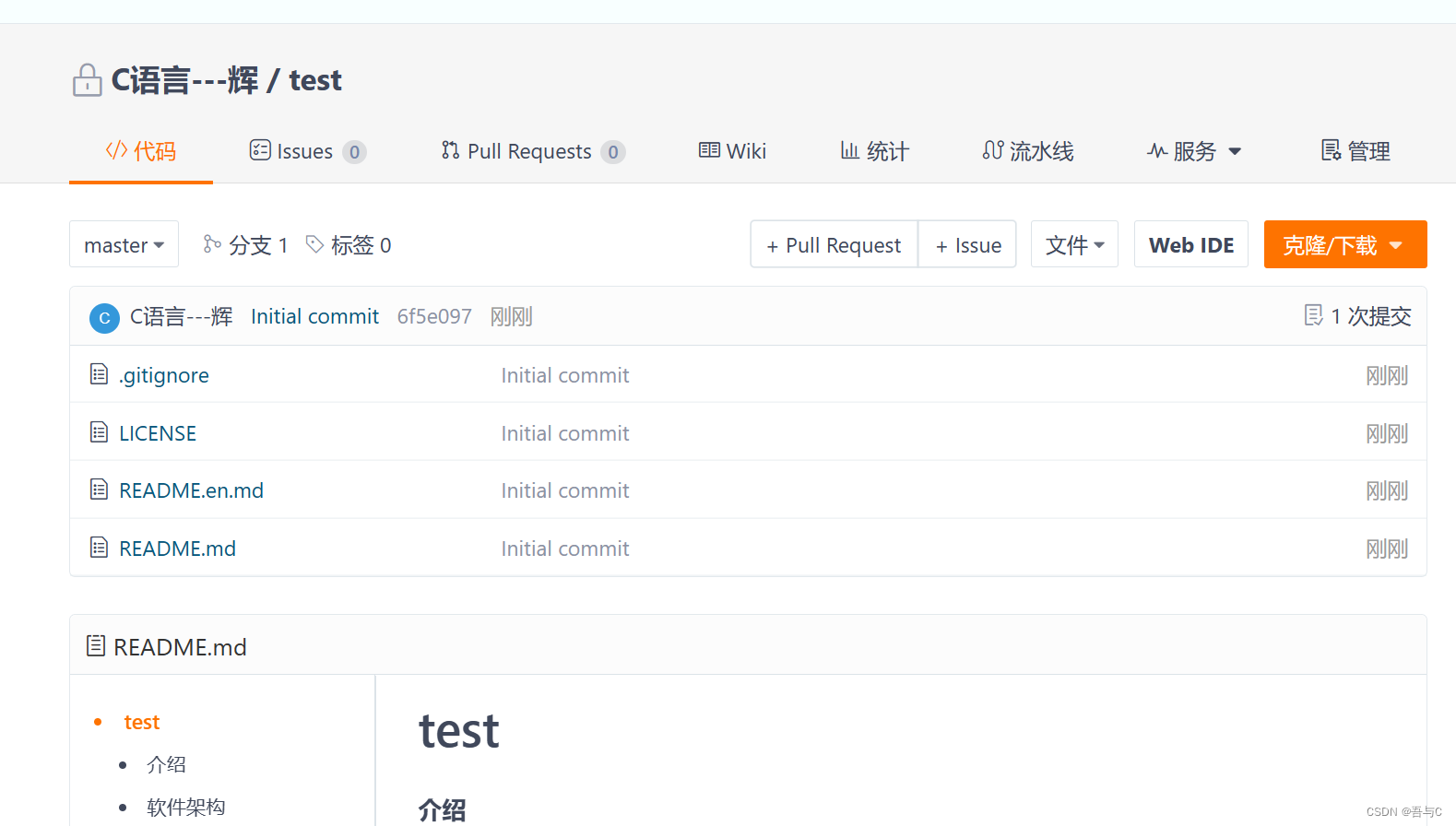1456x826 pixels.
Task: Click the Issues count badge 0
Action: 354,152
